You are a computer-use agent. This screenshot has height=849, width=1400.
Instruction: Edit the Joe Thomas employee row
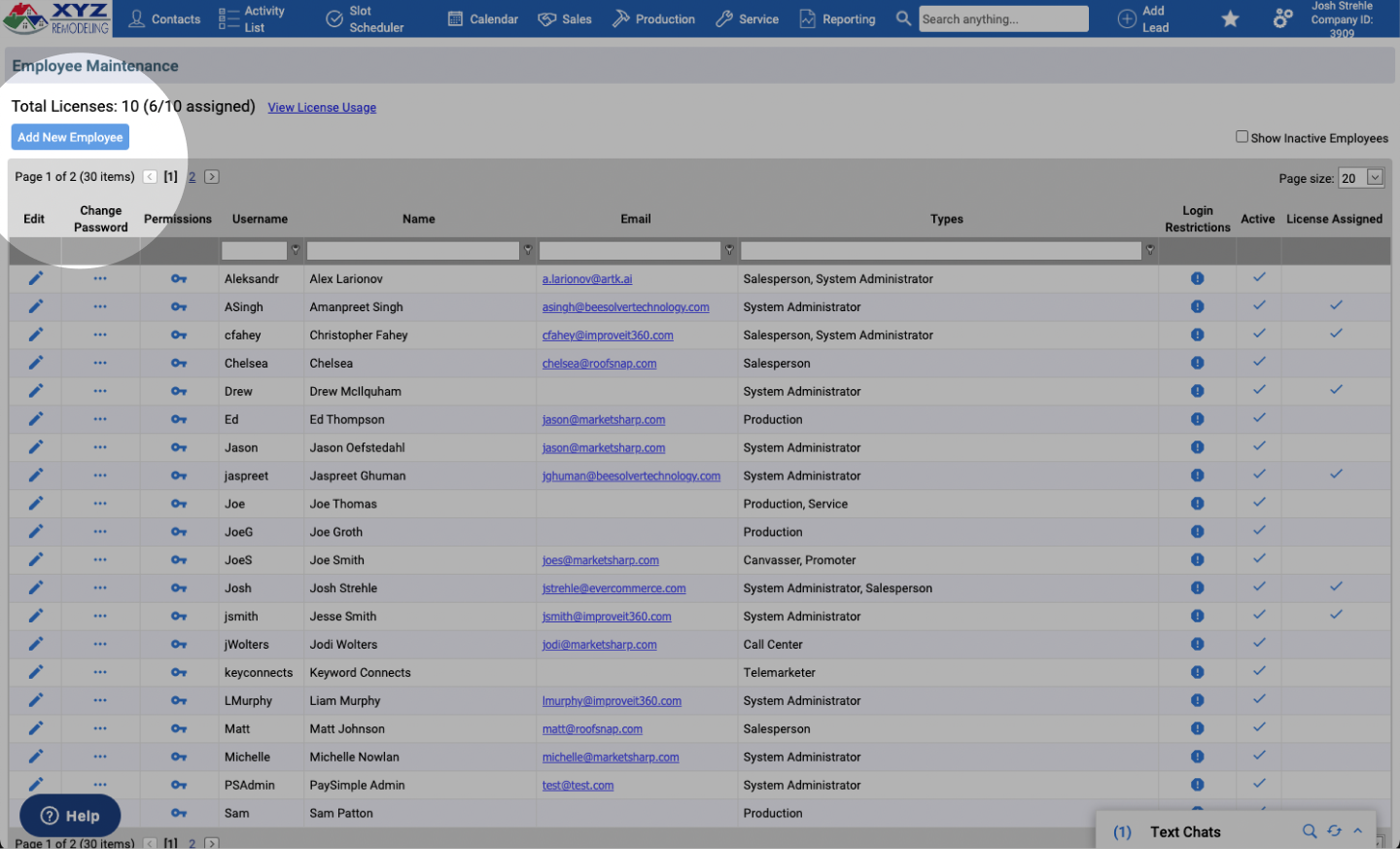(35, 504)
